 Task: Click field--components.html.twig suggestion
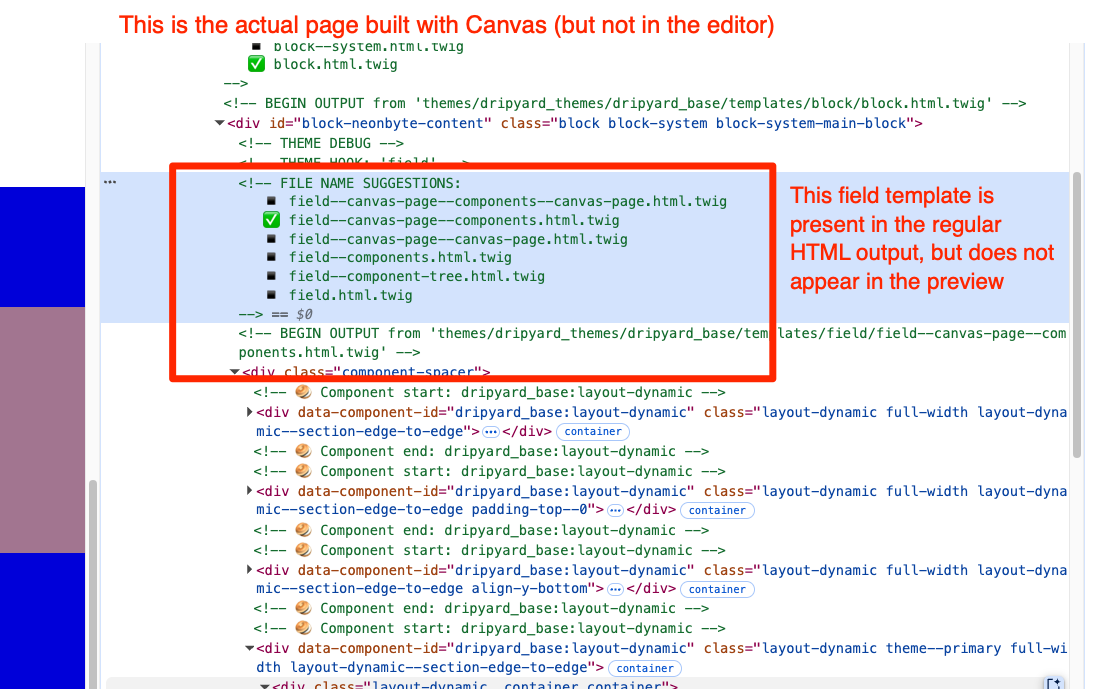pos(400,257)
